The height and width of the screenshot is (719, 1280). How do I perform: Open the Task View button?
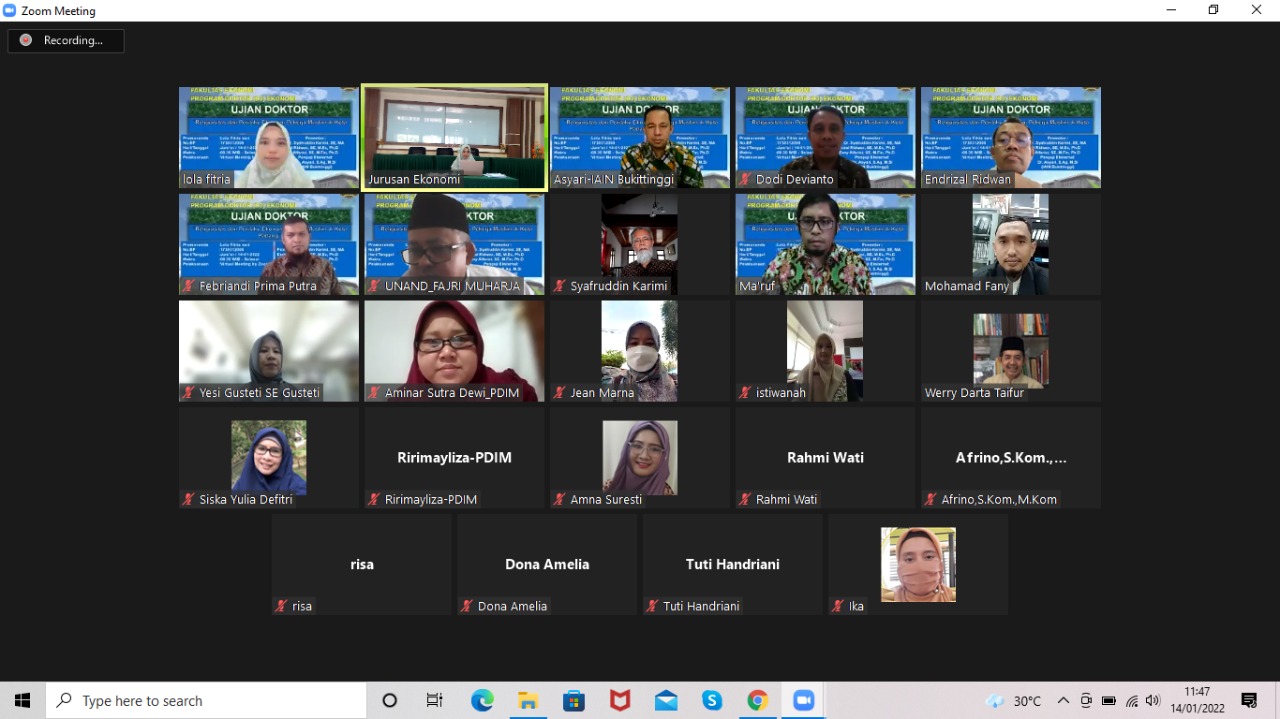coord(435,701)
